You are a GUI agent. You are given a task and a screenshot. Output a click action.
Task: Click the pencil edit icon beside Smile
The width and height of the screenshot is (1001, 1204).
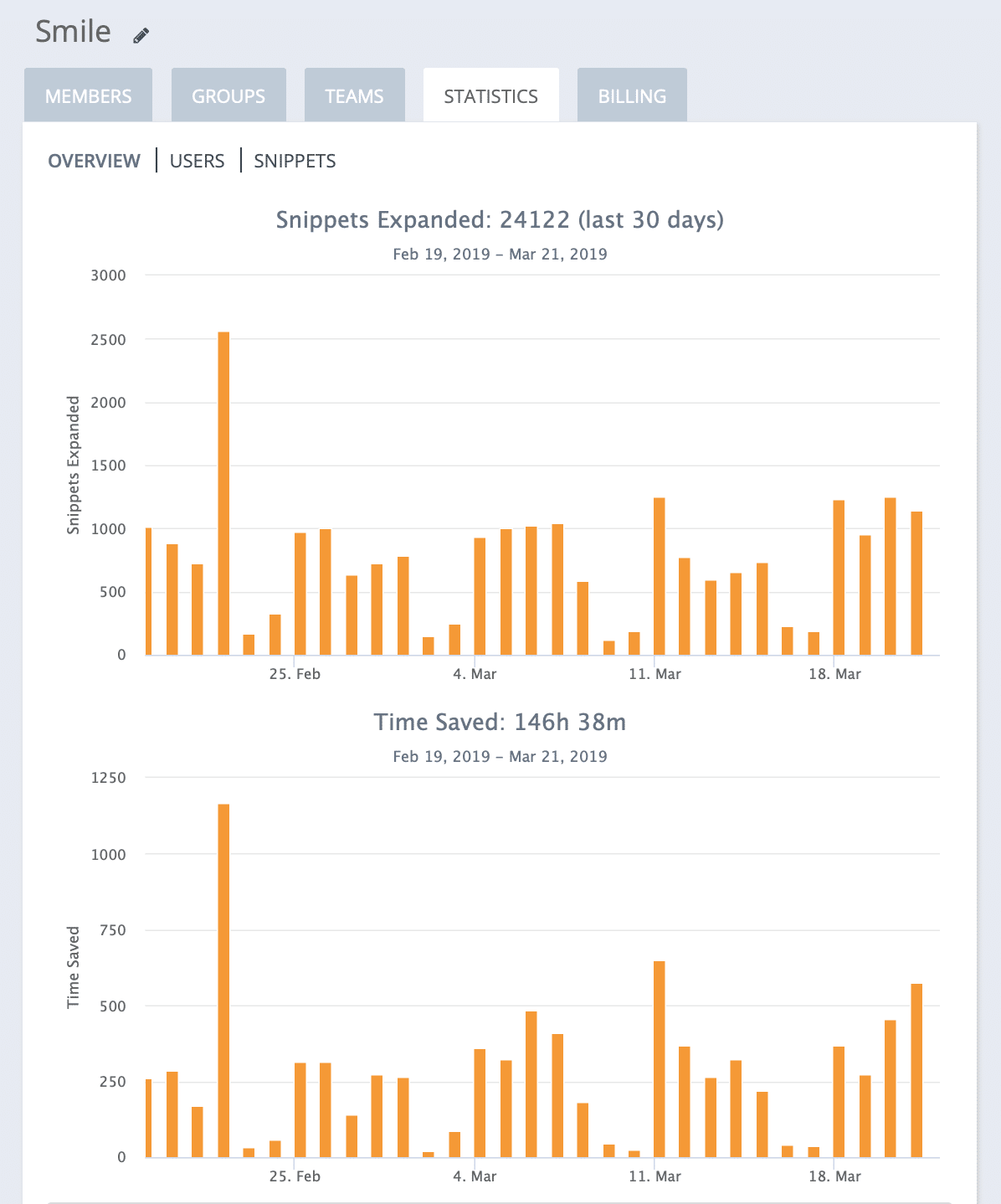point(141,35)
